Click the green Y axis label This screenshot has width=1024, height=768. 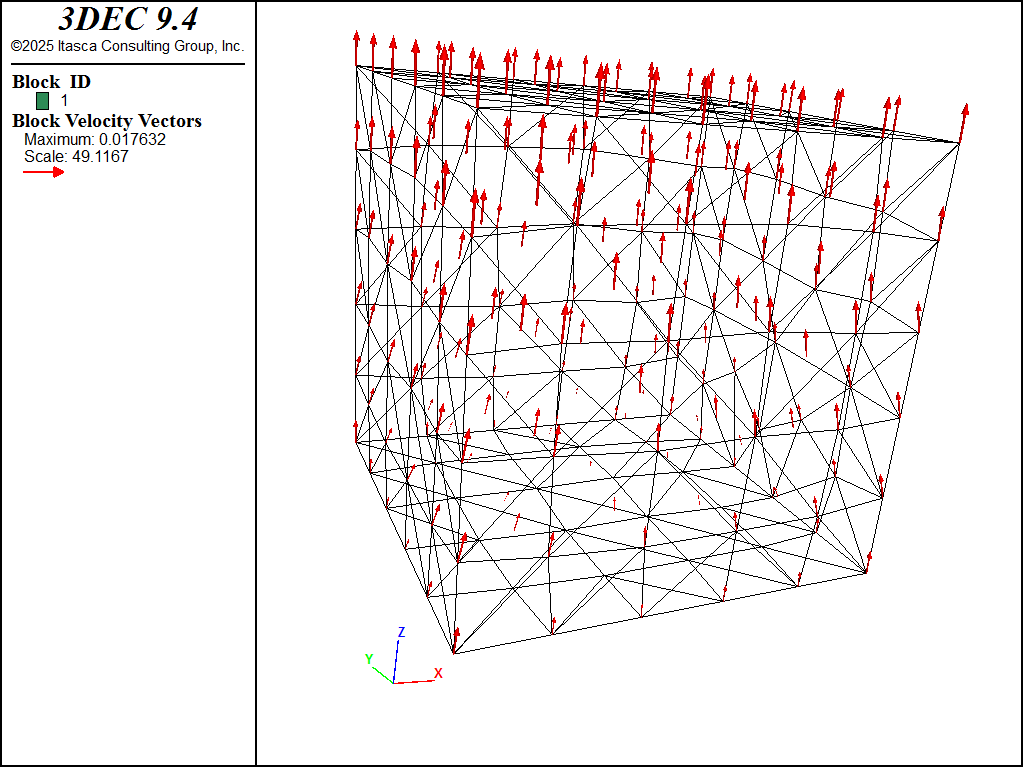[x=368, y=659]
